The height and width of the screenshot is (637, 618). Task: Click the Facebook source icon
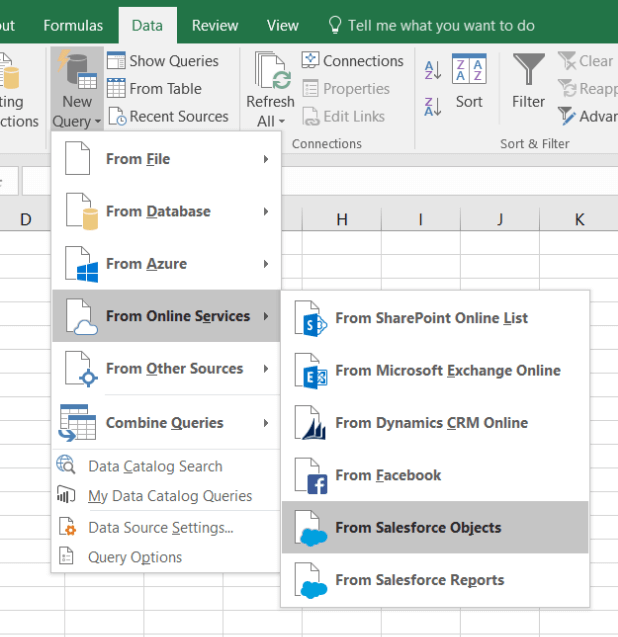pos(311,476)
